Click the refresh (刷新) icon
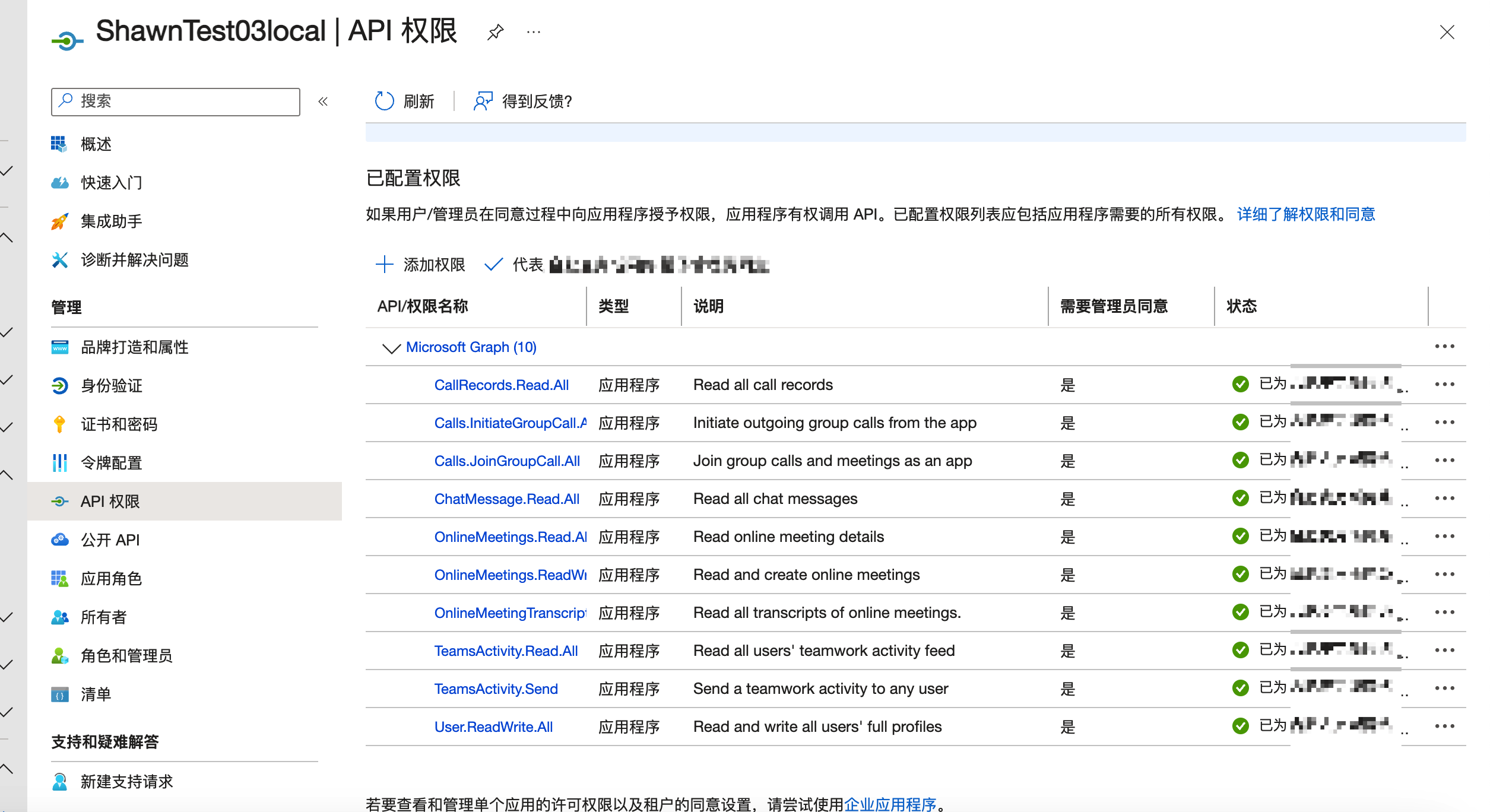Viewport: 1490px width, 812px height. (384, 101)
